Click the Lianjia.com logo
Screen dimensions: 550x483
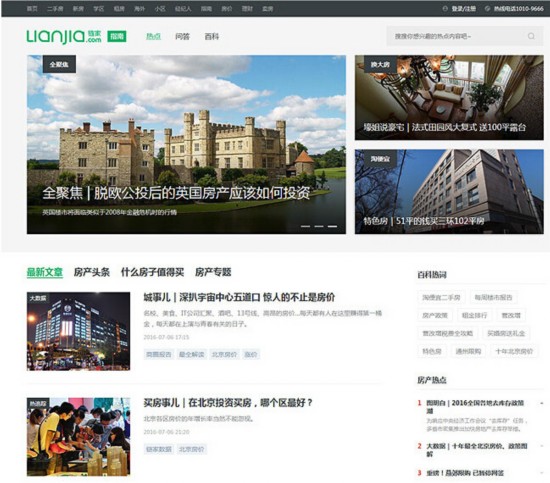(64, 36)
